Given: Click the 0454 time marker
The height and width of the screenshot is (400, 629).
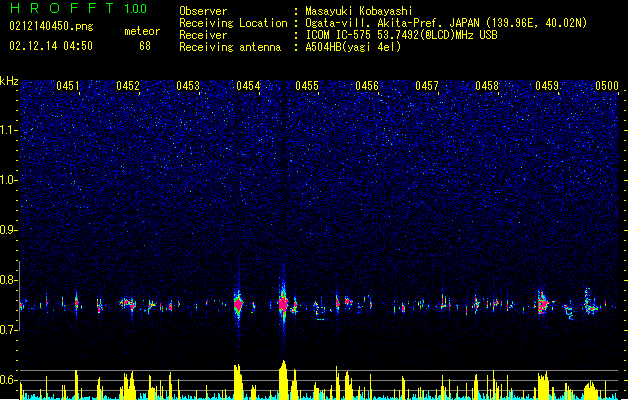Looking at the screenshot, I should click(x=248, y=86).
